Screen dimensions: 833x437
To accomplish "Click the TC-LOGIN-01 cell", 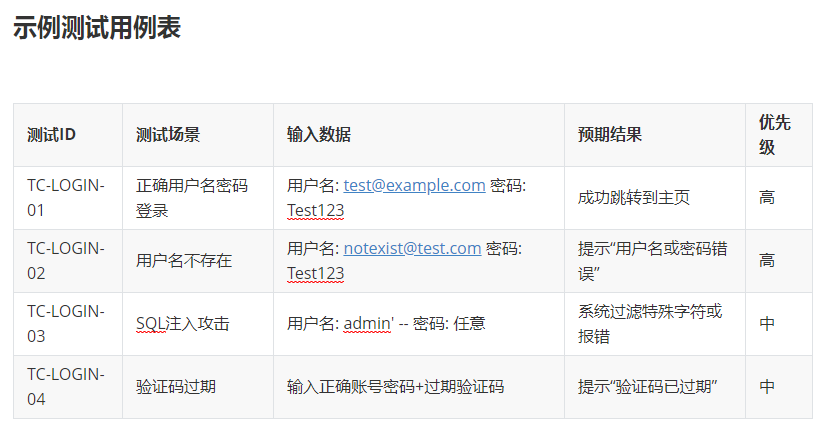I will click(68, 198).
